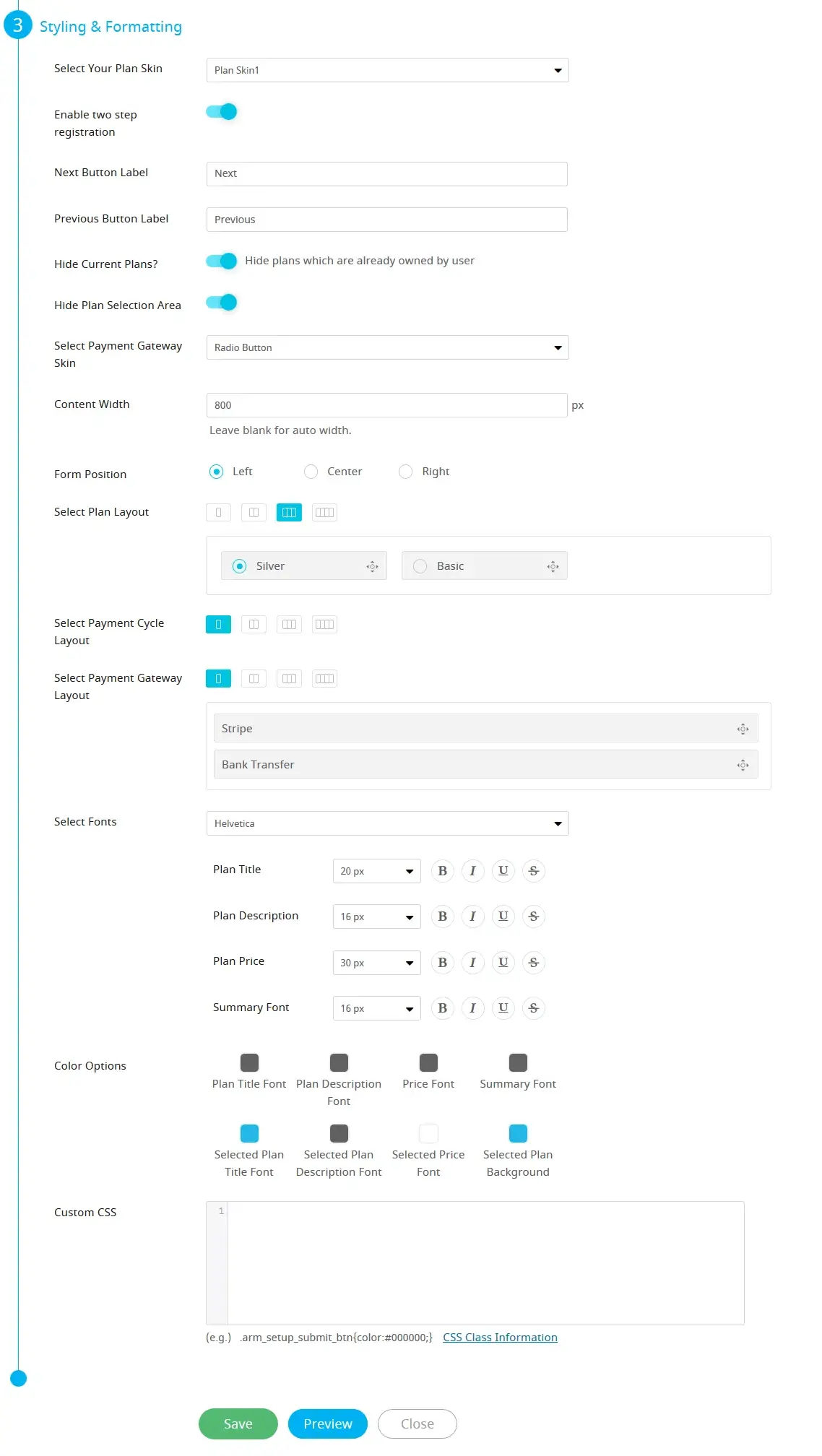Click the Save button
The image size is (822, 1456).
pos(238,1423)
